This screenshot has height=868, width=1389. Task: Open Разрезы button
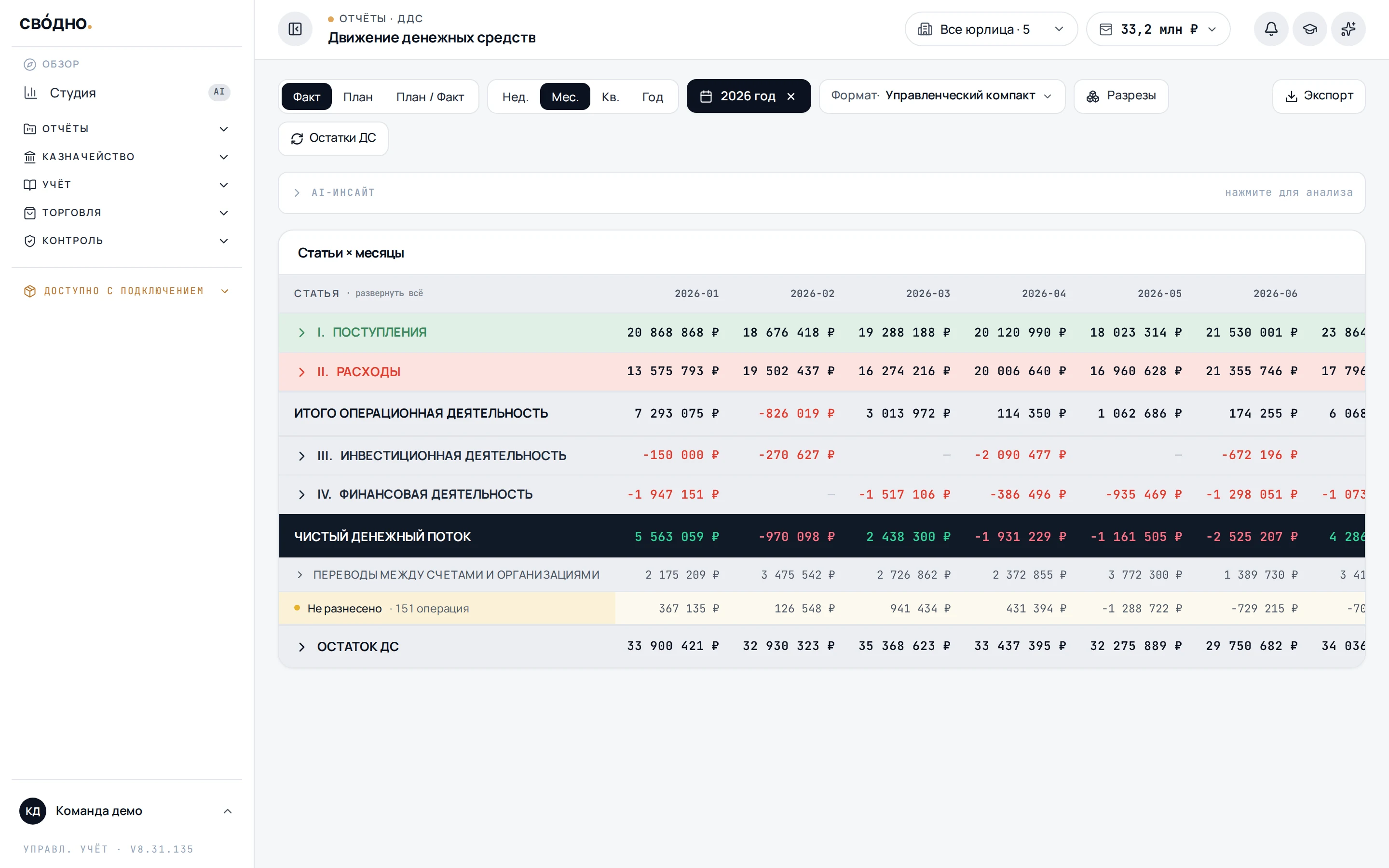[1120, 96]
